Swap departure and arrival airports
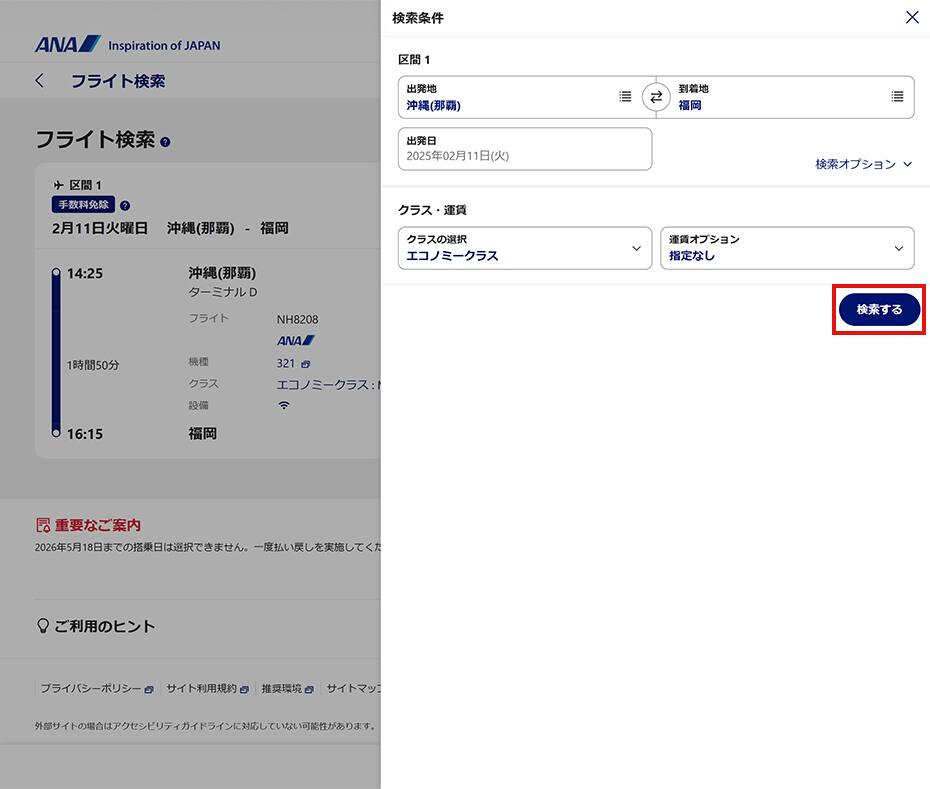930x789 pixels. [656, 97]
